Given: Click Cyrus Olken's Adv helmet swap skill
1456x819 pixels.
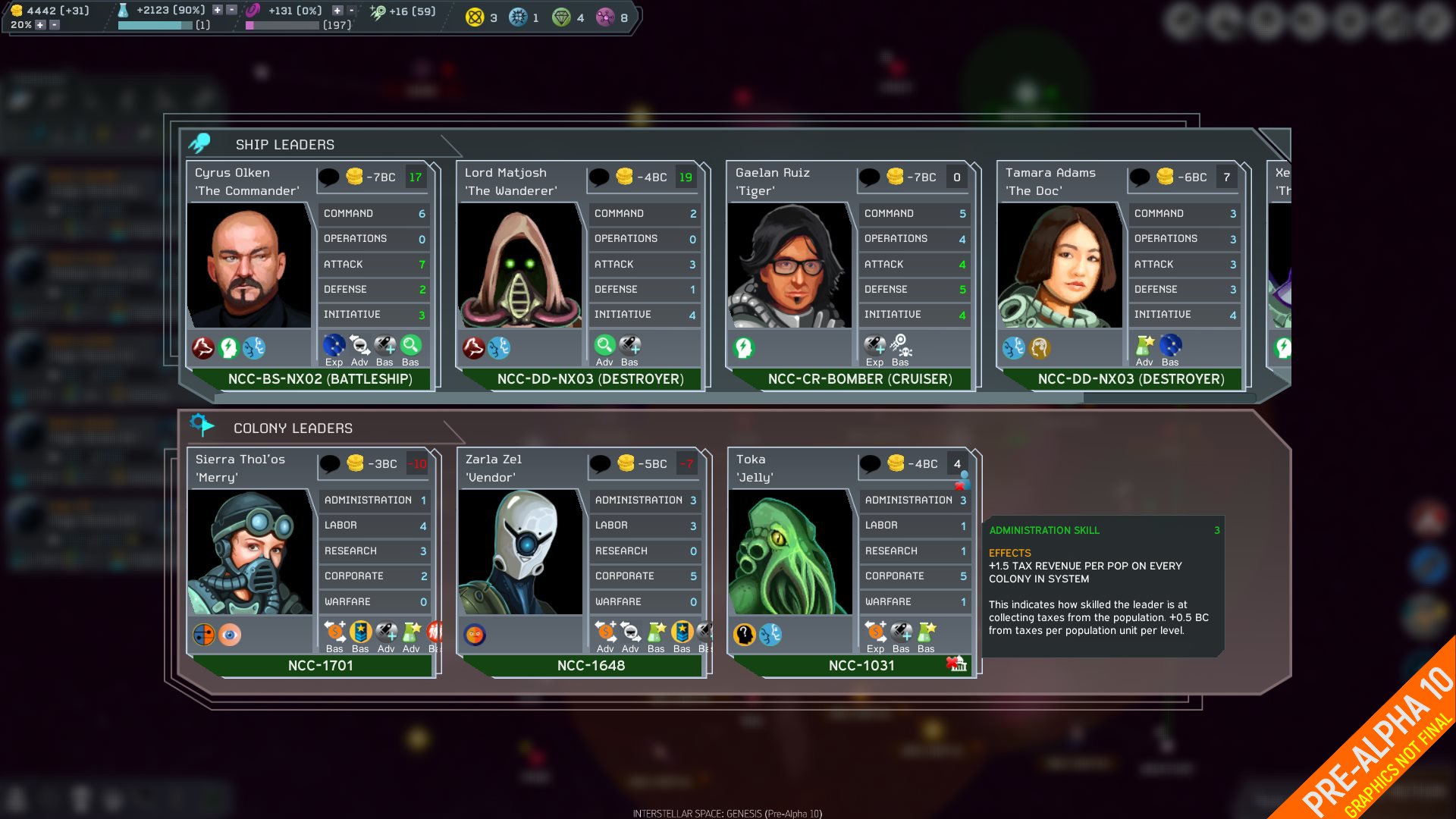Looking at the screenshot, I should [x=359, y=346].
